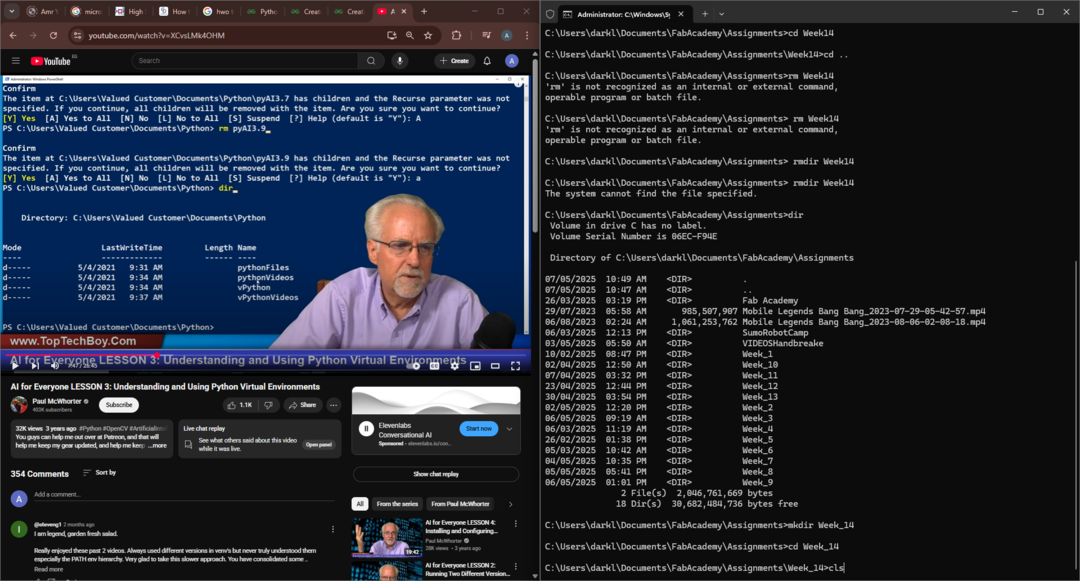Open YouTube account avatar menu

click(x=512, y=61)
